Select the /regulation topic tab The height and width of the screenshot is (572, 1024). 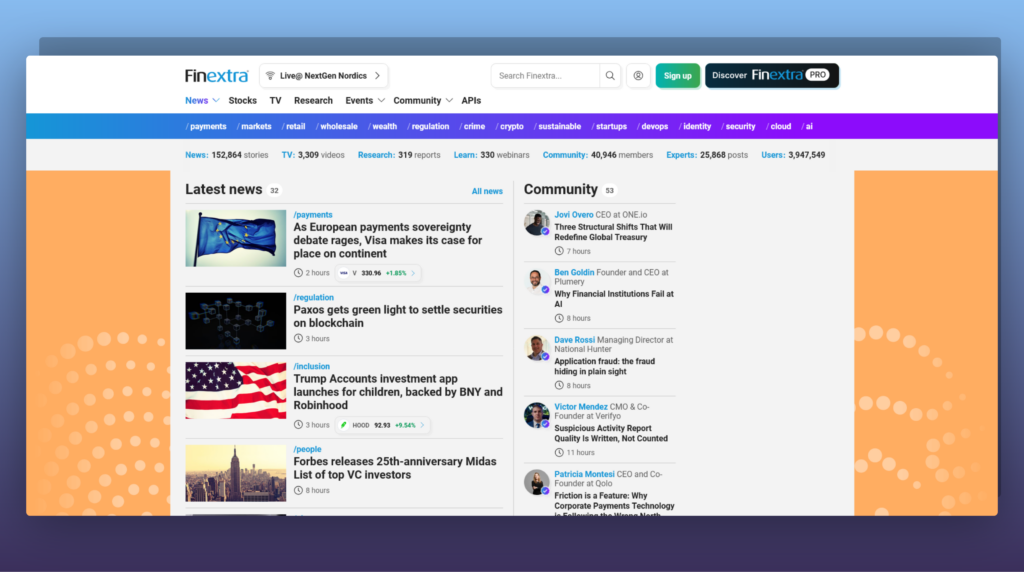(428, 127)
